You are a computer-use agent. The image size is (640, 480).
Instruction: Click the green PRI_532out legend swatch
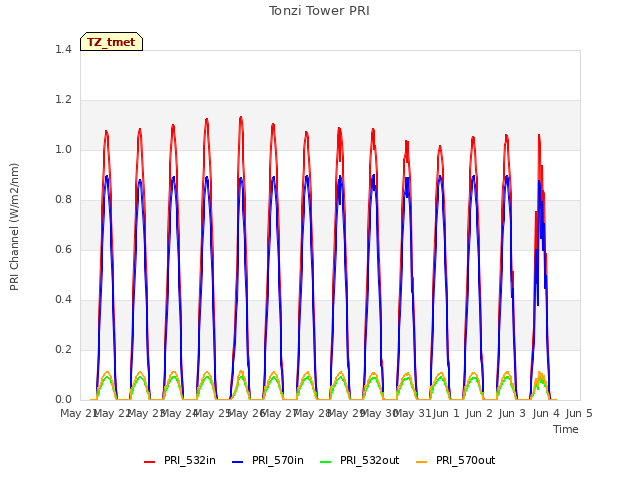326,462
